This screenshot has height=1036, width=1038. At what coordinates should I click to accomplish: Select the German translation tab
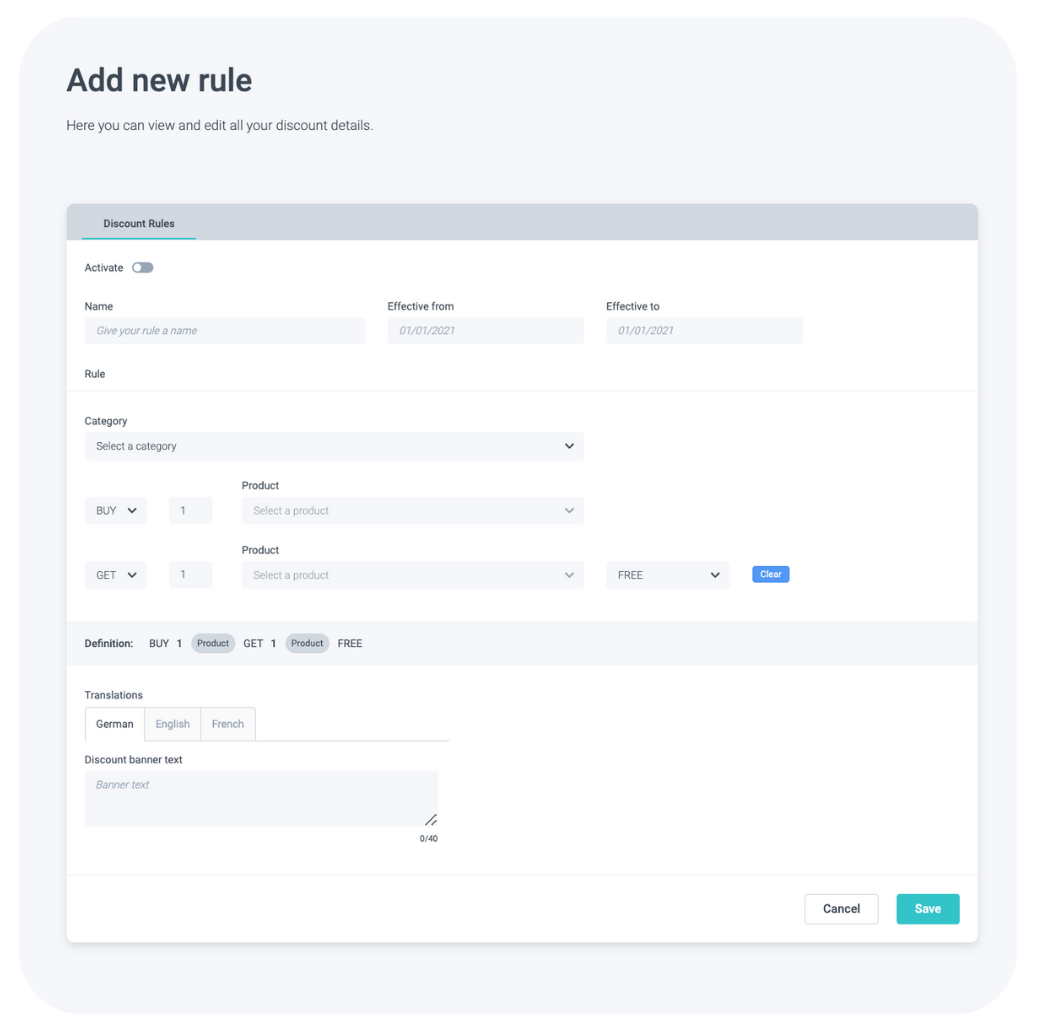pyautogui.click(x=115, y=724)
